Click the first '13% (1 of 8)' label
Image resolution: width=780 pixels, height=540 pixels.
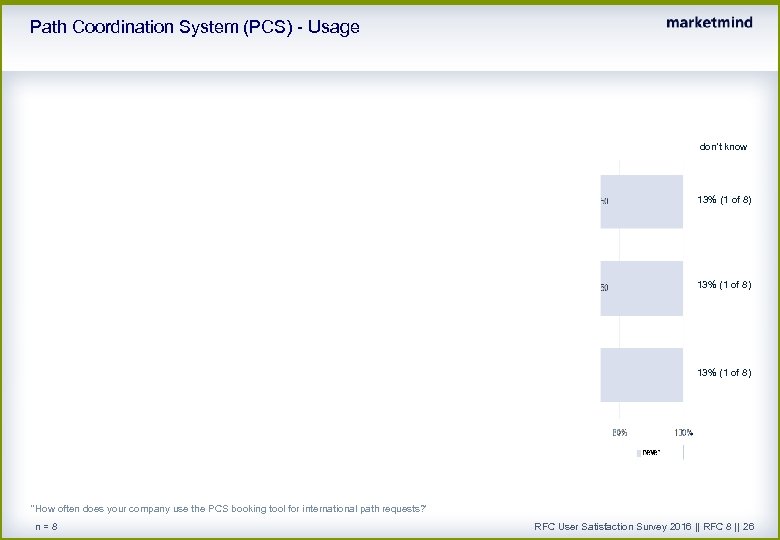click(x=724, y=200)
